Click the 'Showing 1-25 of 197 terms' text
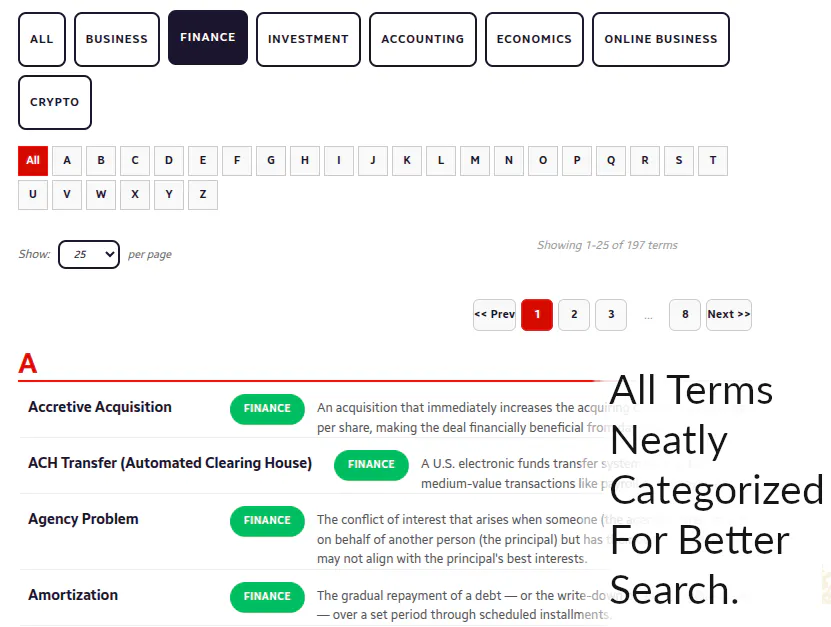831x627 pixels. pos(607,245)
